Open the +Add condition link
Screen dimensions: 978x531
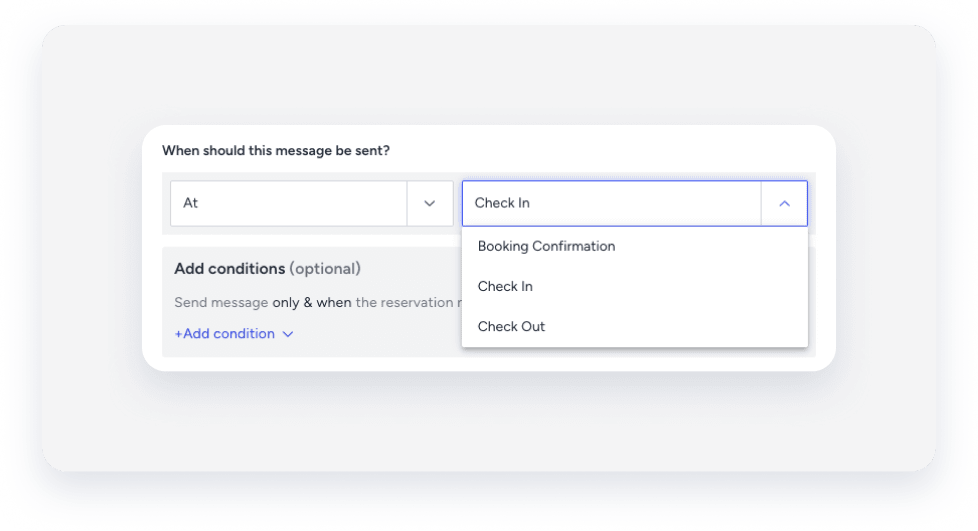point(224,334)
